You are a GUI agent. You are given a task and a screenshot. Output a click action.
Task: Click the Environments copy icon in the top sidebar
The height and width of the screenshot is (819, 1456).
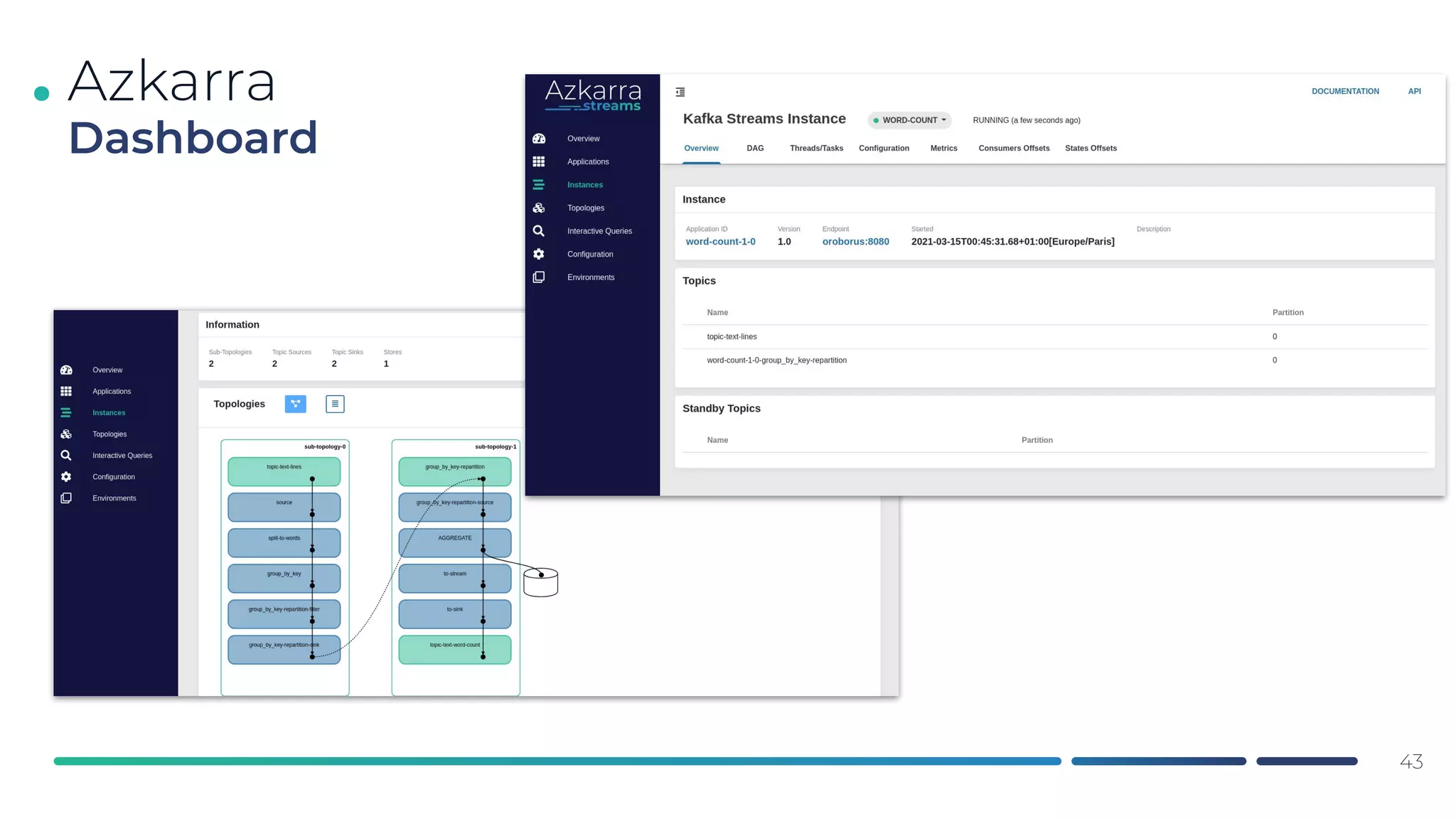coord(539,277)
